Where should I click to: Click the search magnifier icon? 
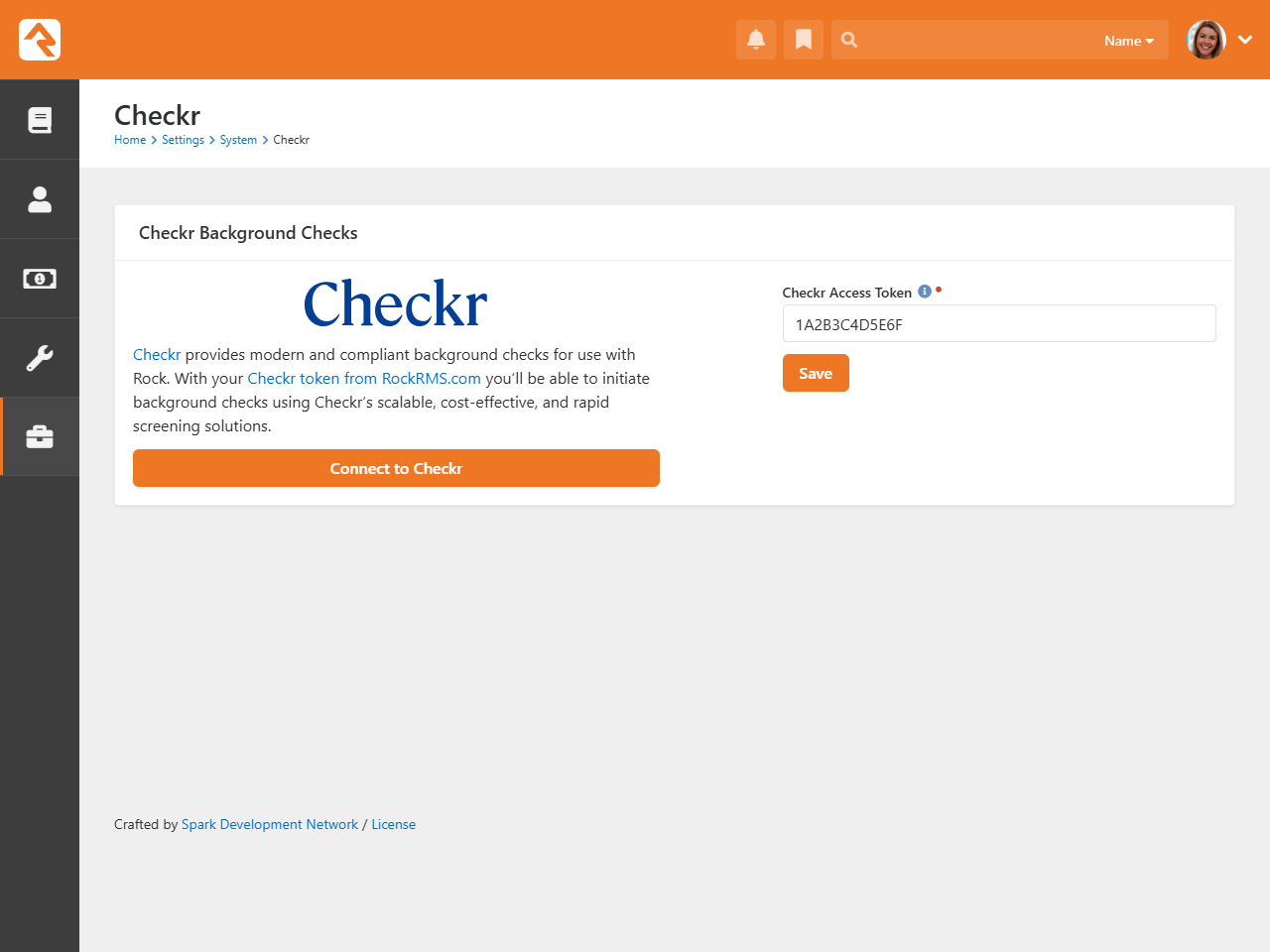coord(849,40)
